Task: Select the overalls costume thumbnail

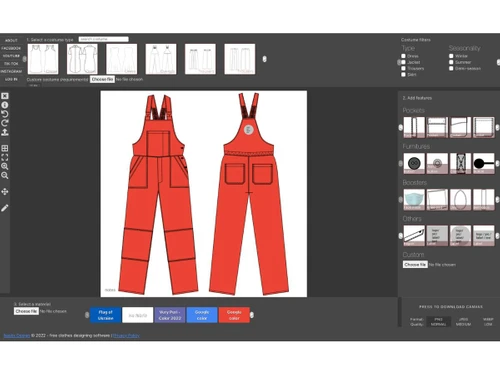Action: [161, 59]
